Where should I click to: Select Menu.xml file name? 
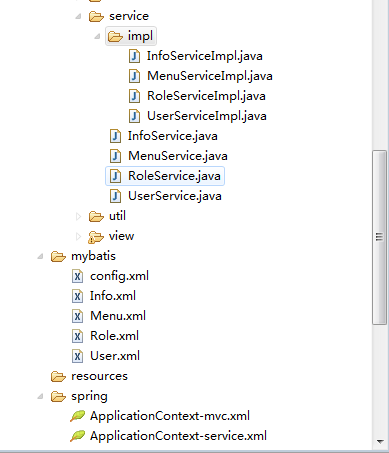(118, 316)
